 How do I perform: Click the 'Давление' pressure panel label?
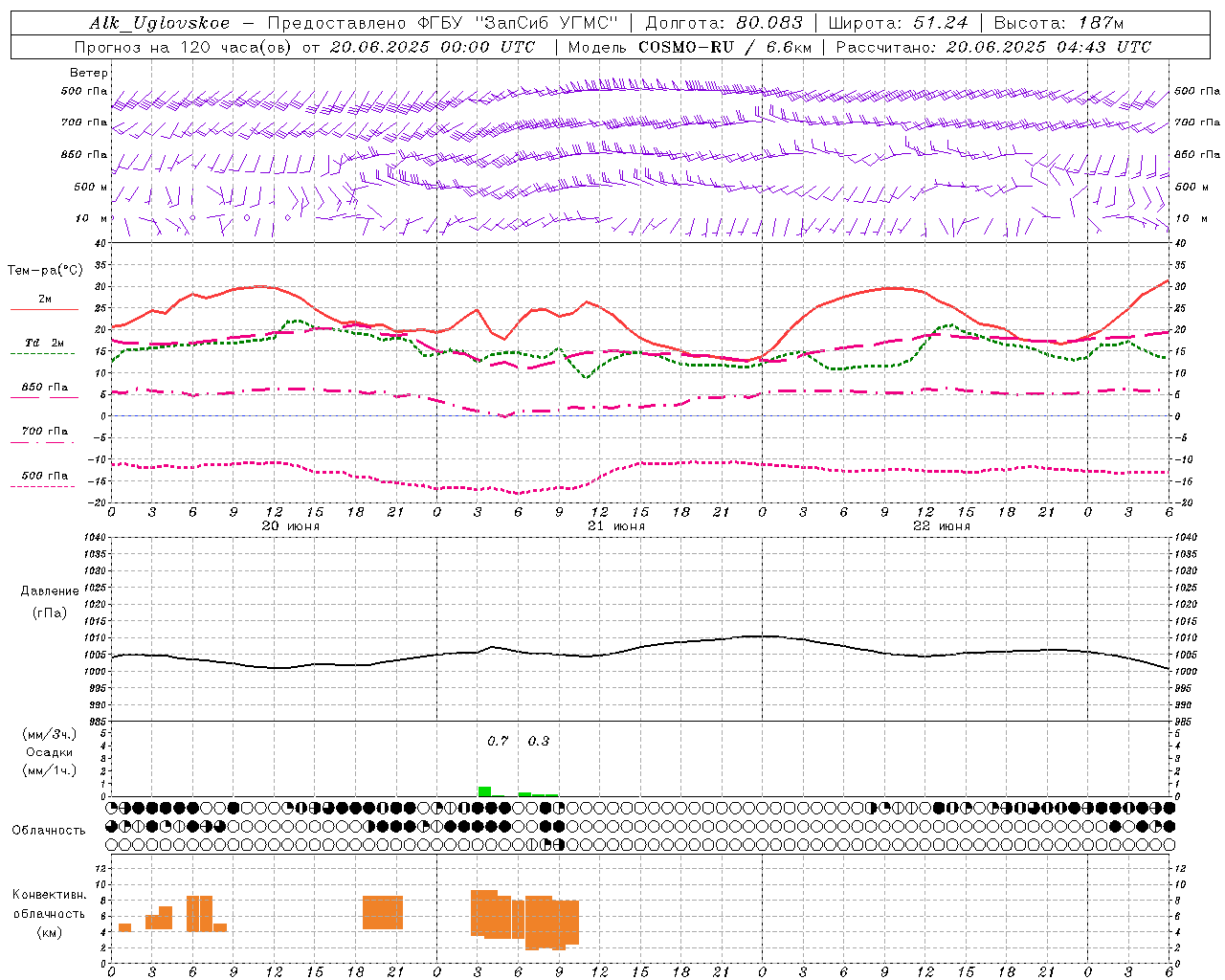(50, 591)
